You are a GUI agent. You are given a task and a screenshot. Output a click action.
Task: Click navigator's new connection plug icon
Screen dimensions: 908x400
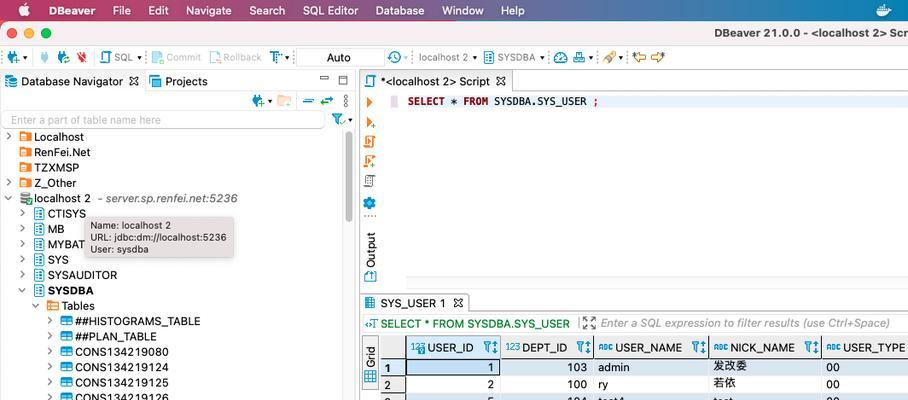coord(258,101)
